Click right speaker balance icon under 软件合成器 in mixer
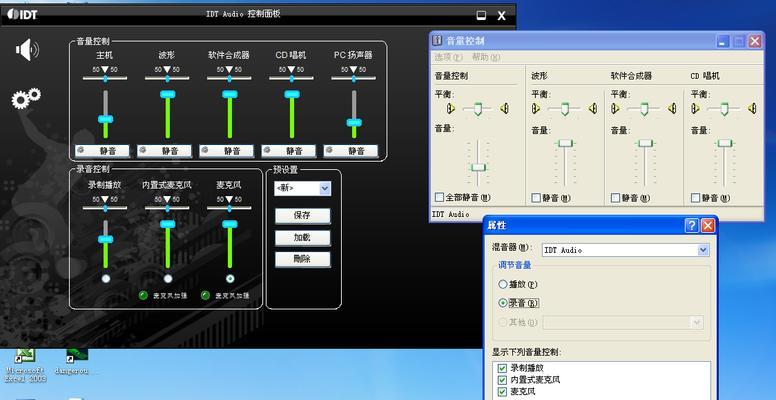Image resolution: width=776 pixels, height=400 pixels. click(672, 108)
